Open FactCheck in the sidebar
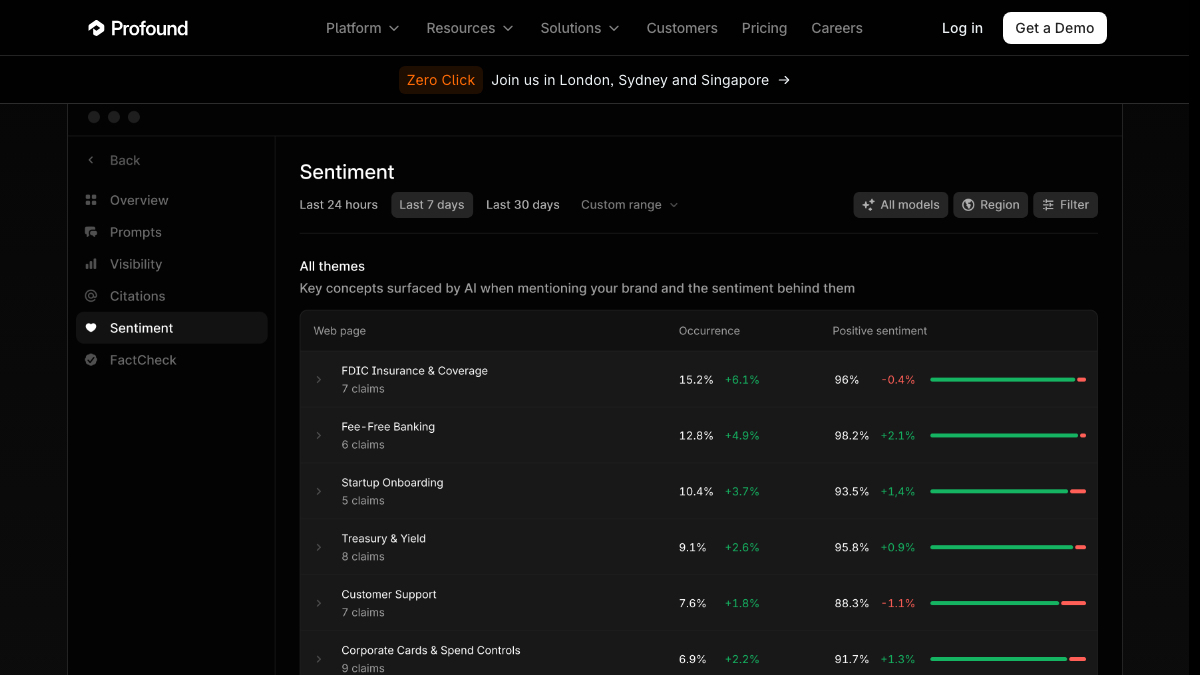The height and width of the screenshot is (675, 1200). point(172,360)
